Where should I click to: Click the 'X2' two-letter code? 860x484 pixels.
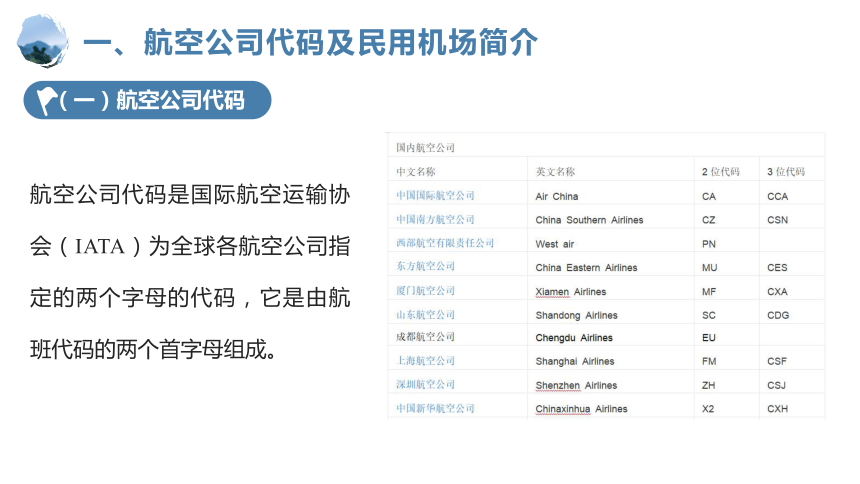pos(708,409)
